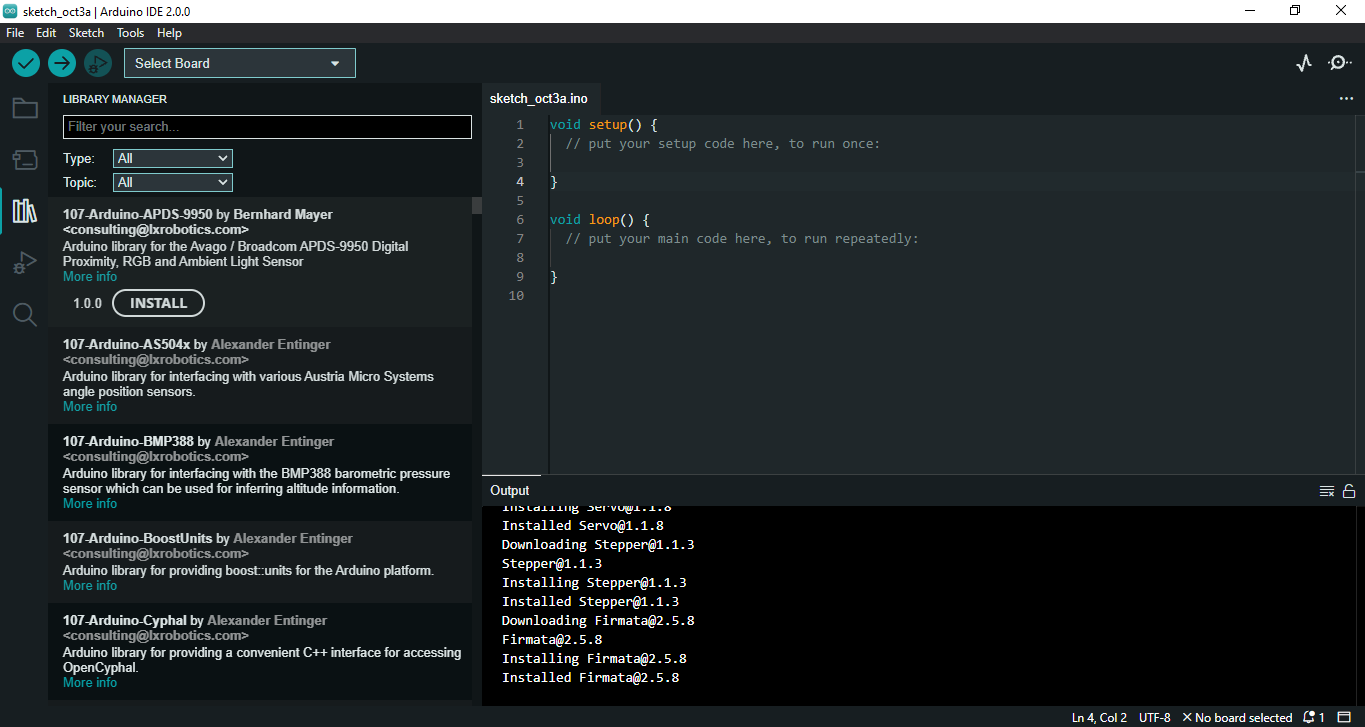Clear the Output panel
This screenshot has height=727, width=1365.
point(1327,491)
